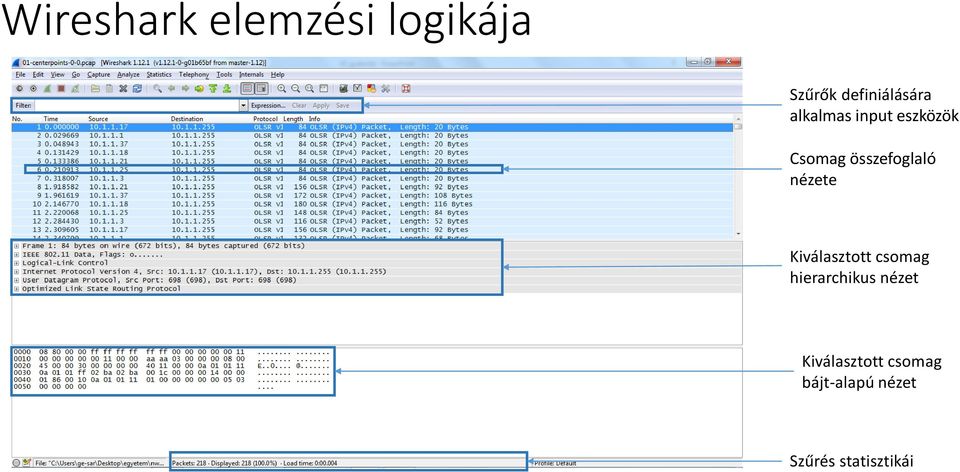The image size is (960, 472).
Task: Click Profile: Default in status bar
Action: tap(556, 463)
